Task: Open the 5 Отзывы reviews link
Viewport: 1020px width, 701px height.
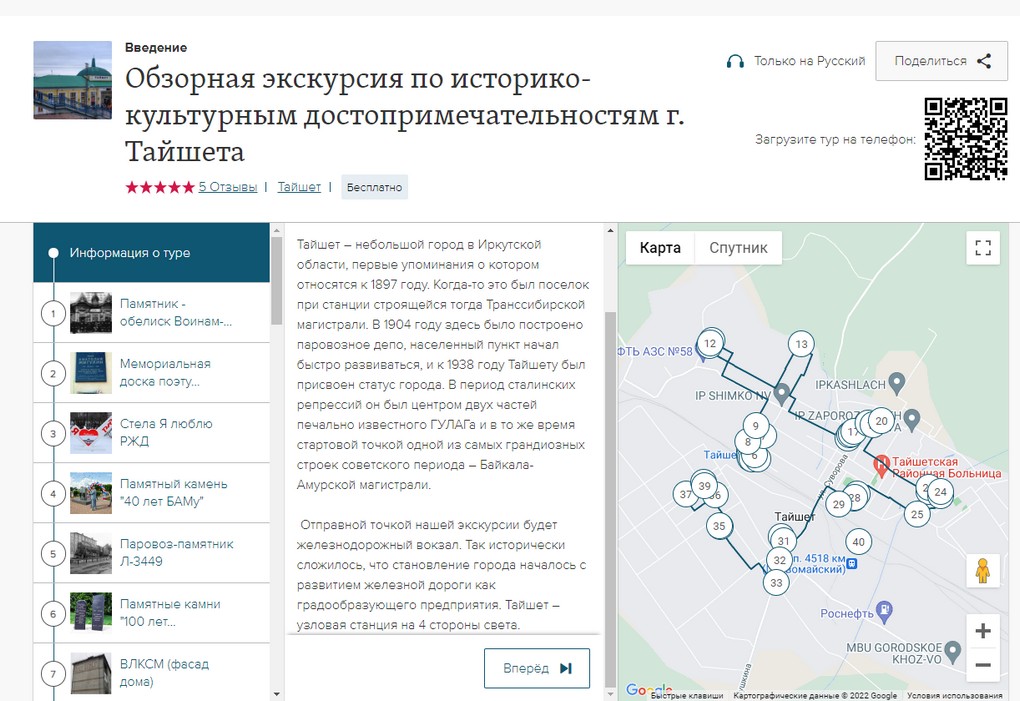Action: [227, 187]
